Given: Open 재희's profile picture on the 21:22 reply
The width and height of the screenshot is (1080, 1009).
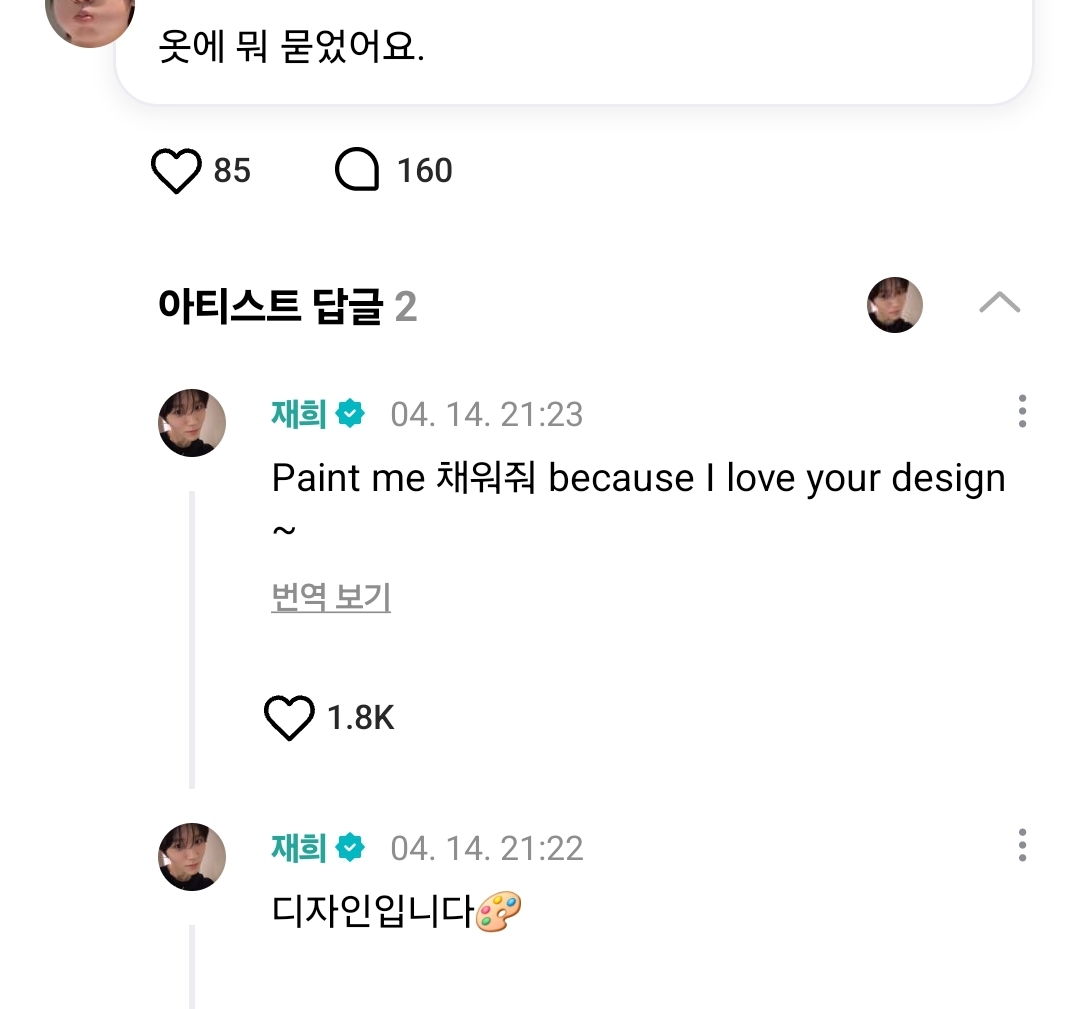Looking at the screenshot, I should point(192,857).
